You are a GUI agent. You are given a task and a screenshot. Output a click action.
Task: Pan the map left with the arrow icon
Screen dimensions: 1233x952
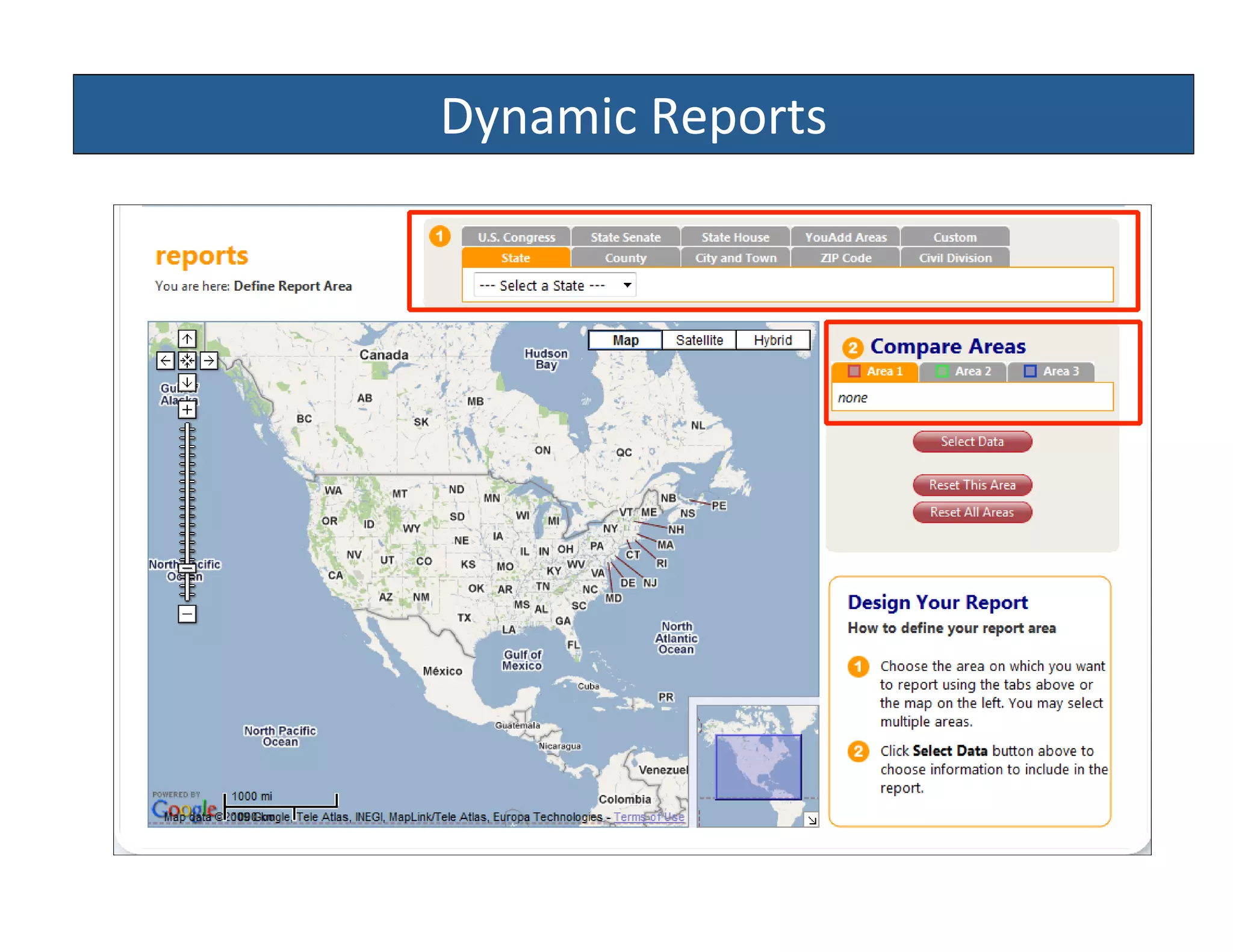point(165,360)
